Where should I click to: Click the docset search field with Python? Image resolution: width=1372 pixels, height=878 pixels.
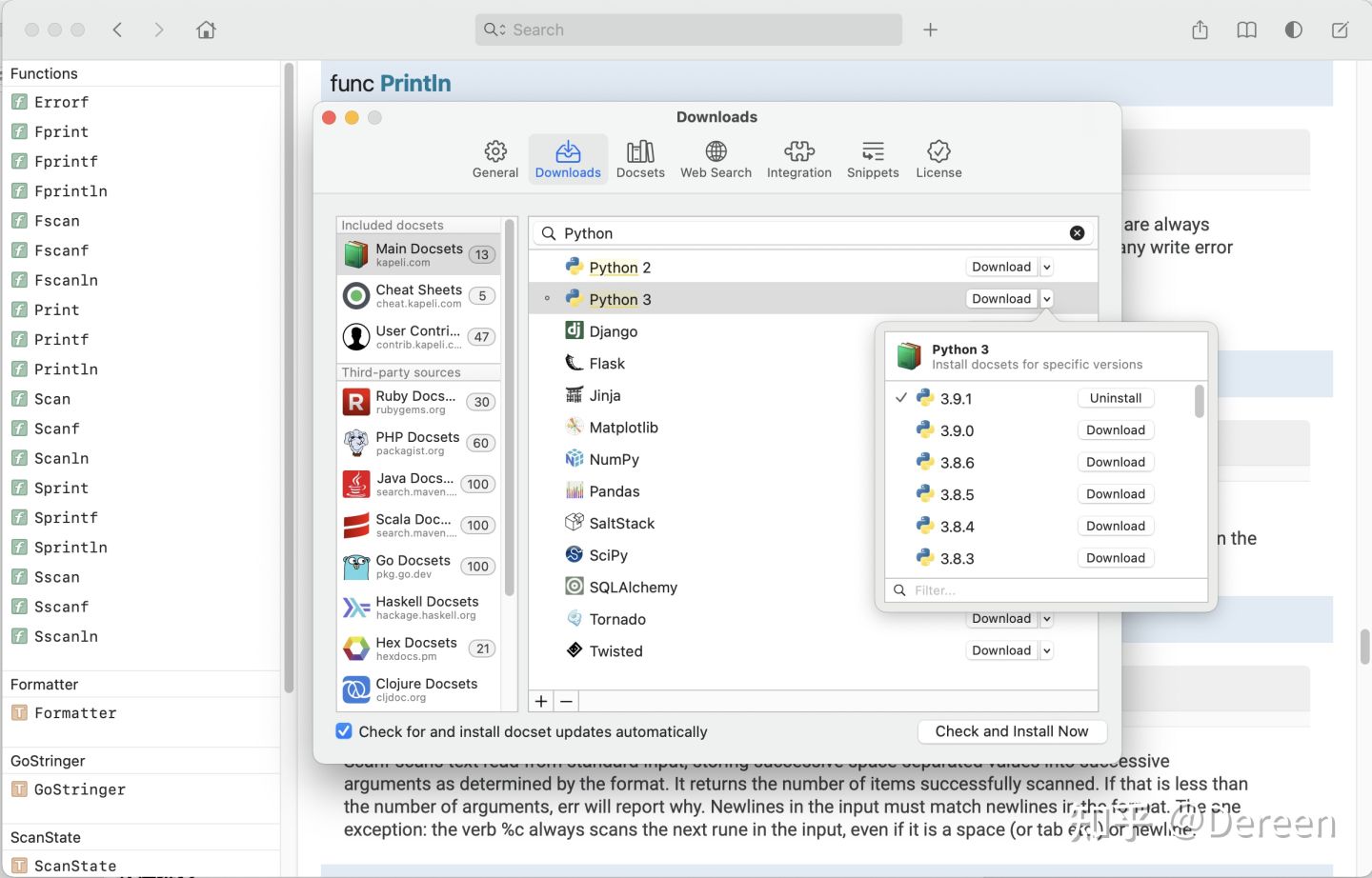point(813,233)
